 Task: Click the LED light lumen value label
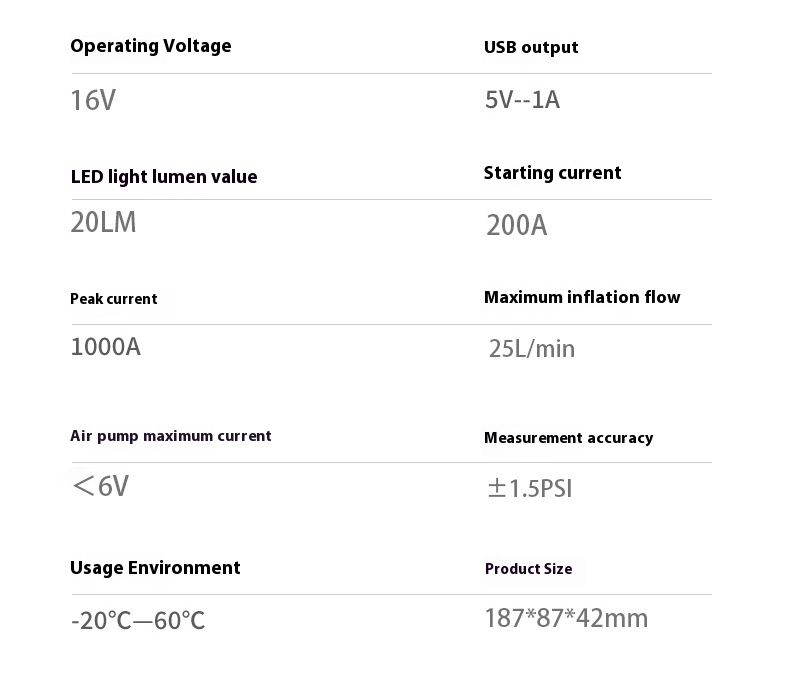coord(164,177)
